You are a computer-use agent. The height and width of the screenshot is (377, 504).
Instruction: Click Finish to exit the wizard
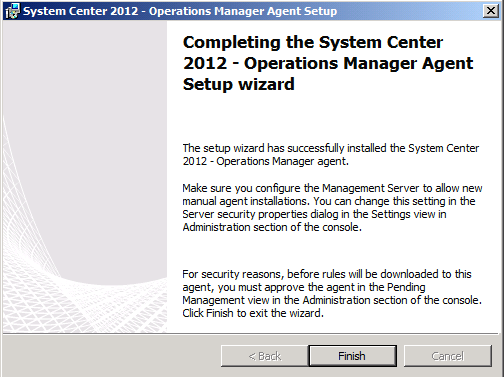click(353, 356)
